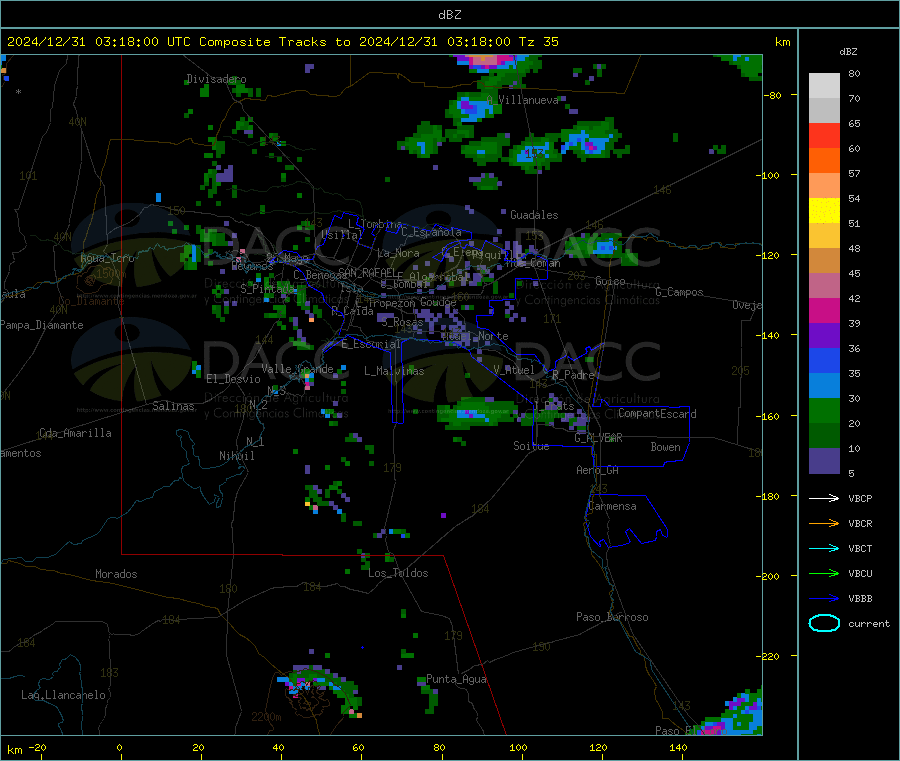Click the 'Paso_Barroso' map label
This screenshot has height=761, width=900.
pos(612,617)
